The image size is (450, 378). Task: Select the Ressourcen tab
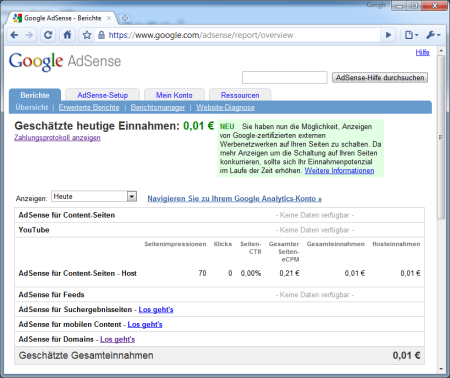pyautogui.click(x=240, y=95)
